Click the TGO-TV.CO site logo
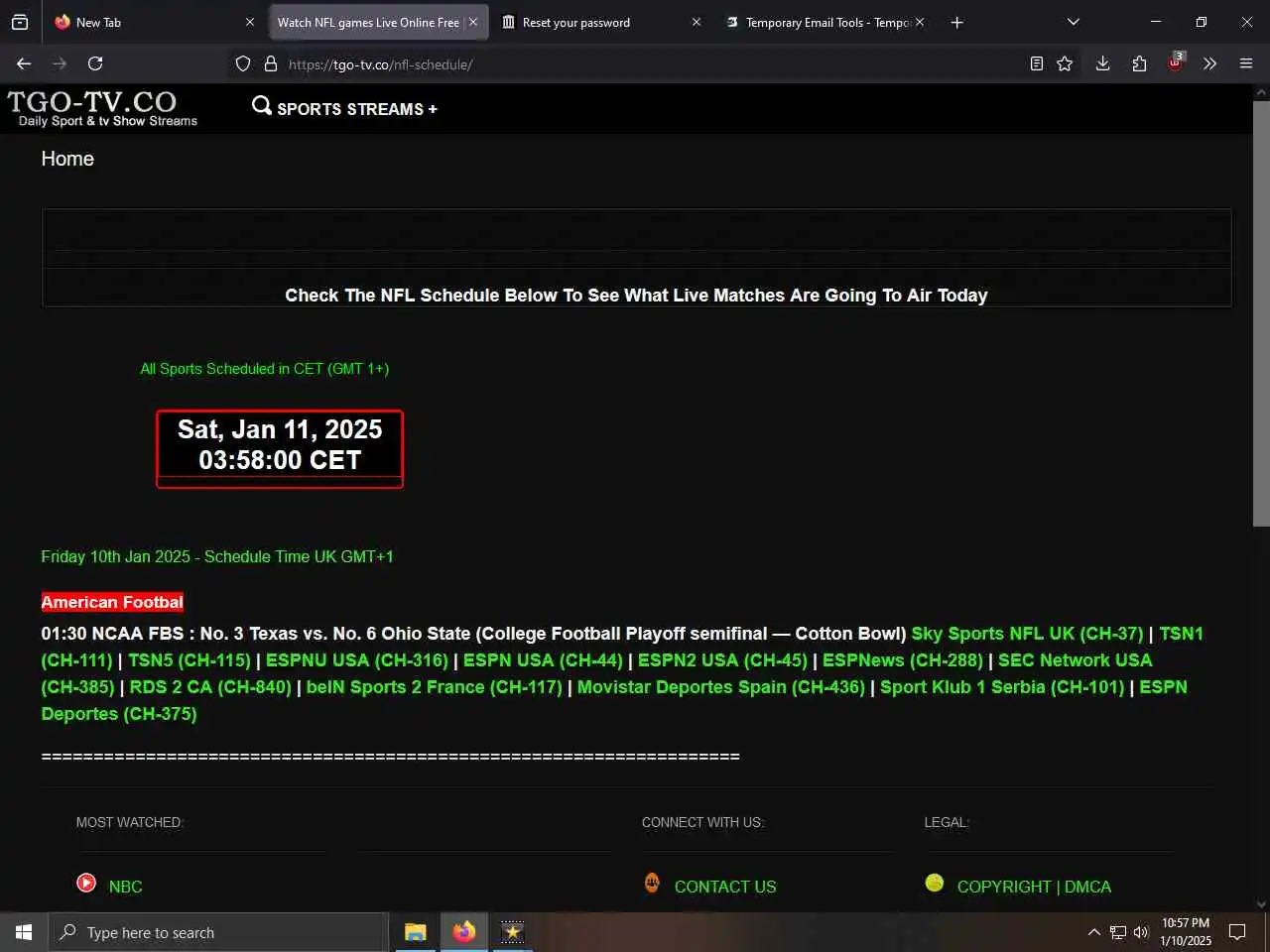Image resolution: width=1270 pixels, height=952 pixels. pos(101,108)
